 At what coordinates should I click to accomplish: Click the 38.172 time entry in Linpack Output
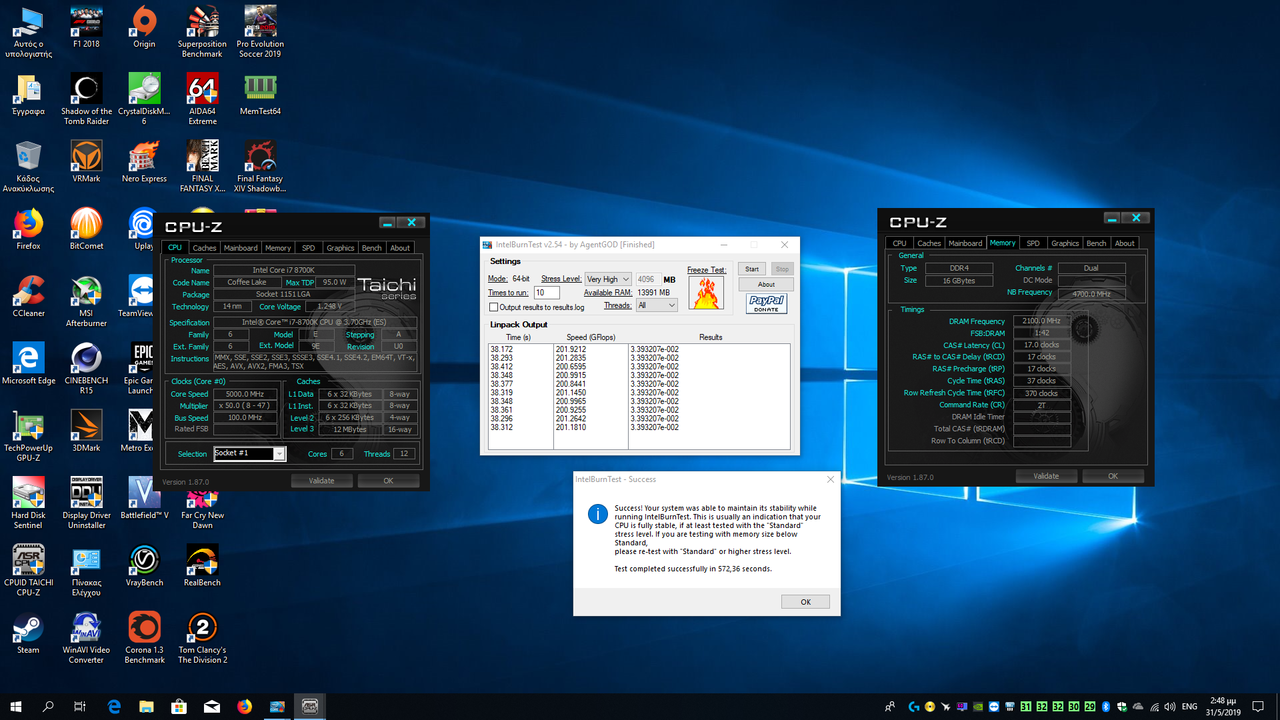pyautogui.click(x=501, y=350)
